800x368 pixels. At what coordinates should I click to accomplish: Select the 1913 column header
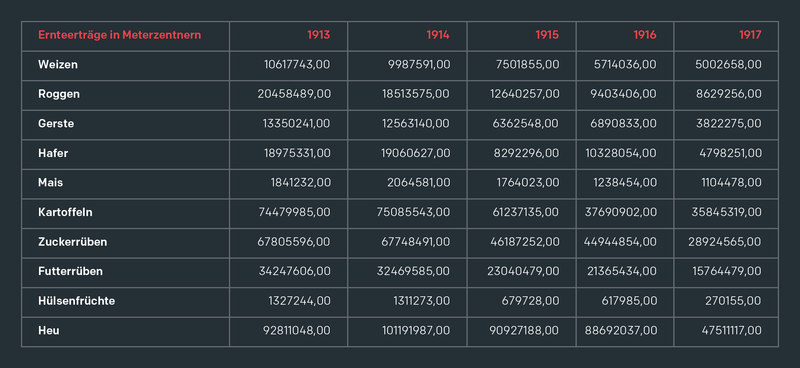point(318,35)
